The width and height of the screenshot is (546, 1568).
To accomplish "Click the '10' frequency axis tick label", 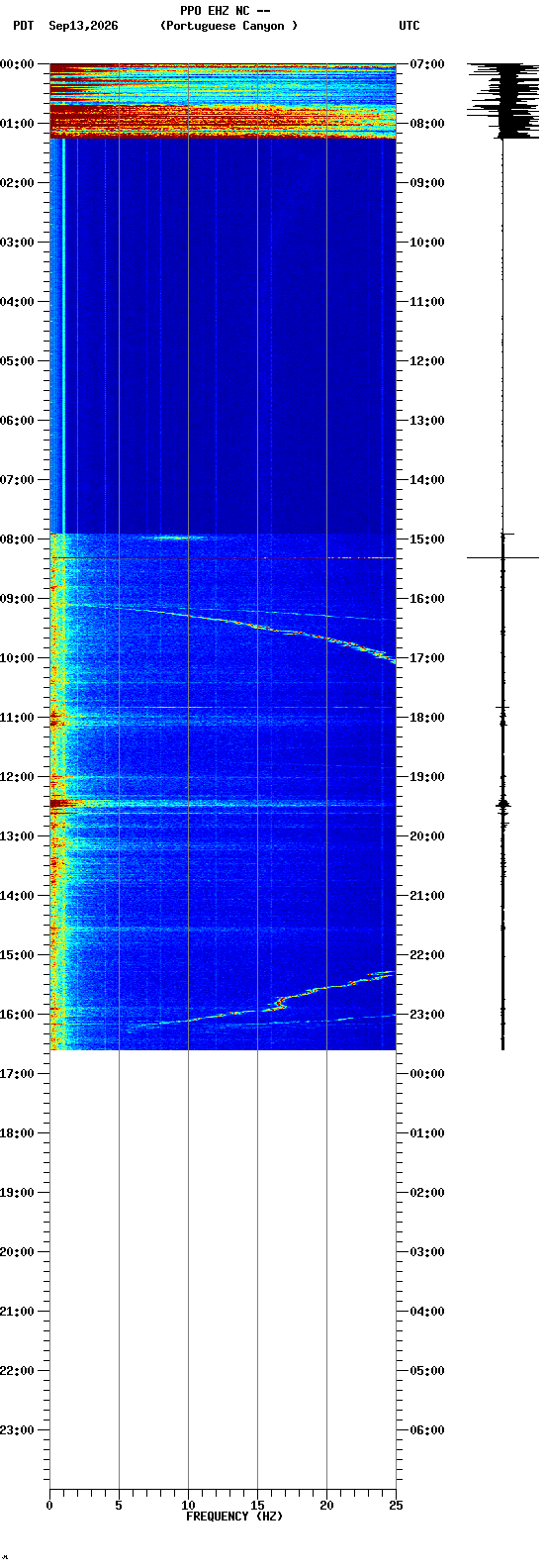I will tap(188, 1506).
